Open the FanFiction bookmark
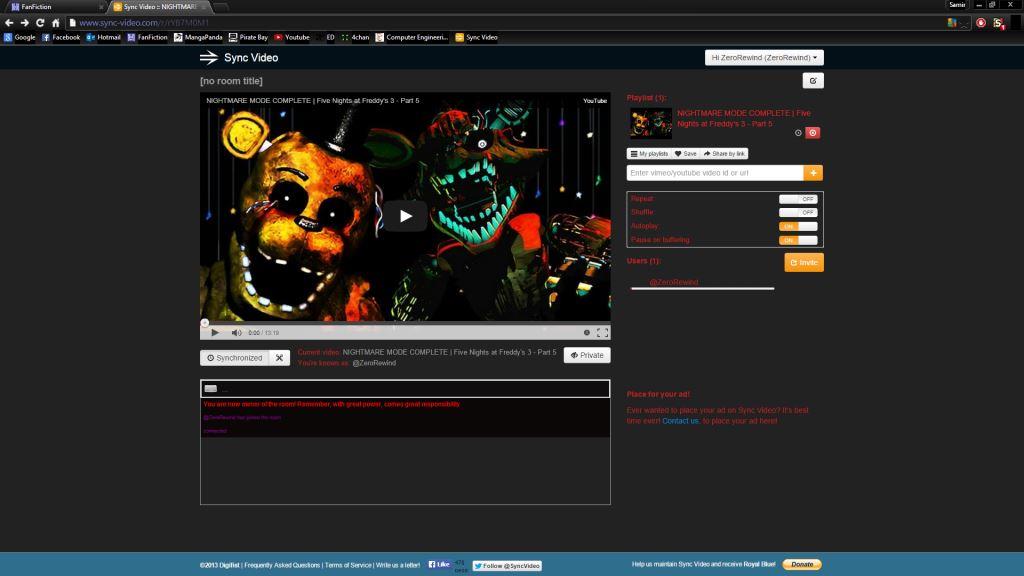The height and width of the screenshot is (576, 1024). [147, 37]
